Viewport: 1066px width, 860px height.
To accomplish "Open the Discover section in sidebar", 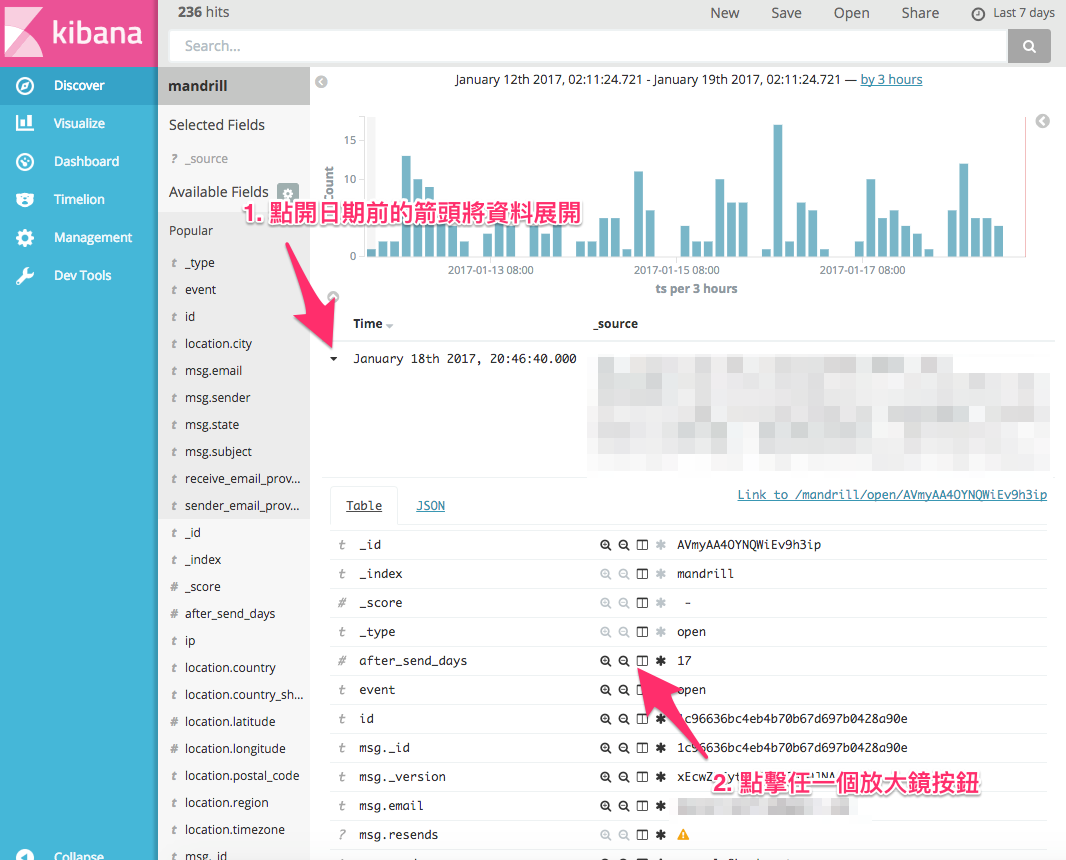I will [x=79, y=86].
